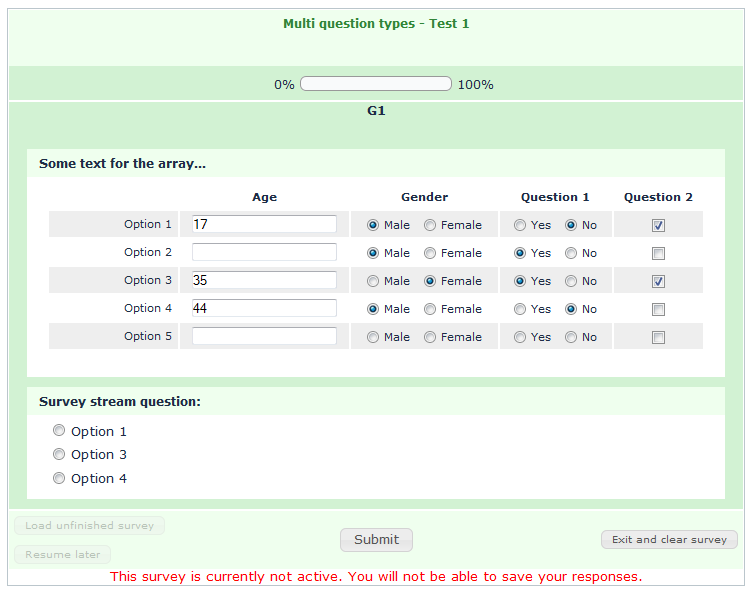Choose Yes for Option 5 Question 1
This screenshot has width=752, height=593.
(520, 337)
